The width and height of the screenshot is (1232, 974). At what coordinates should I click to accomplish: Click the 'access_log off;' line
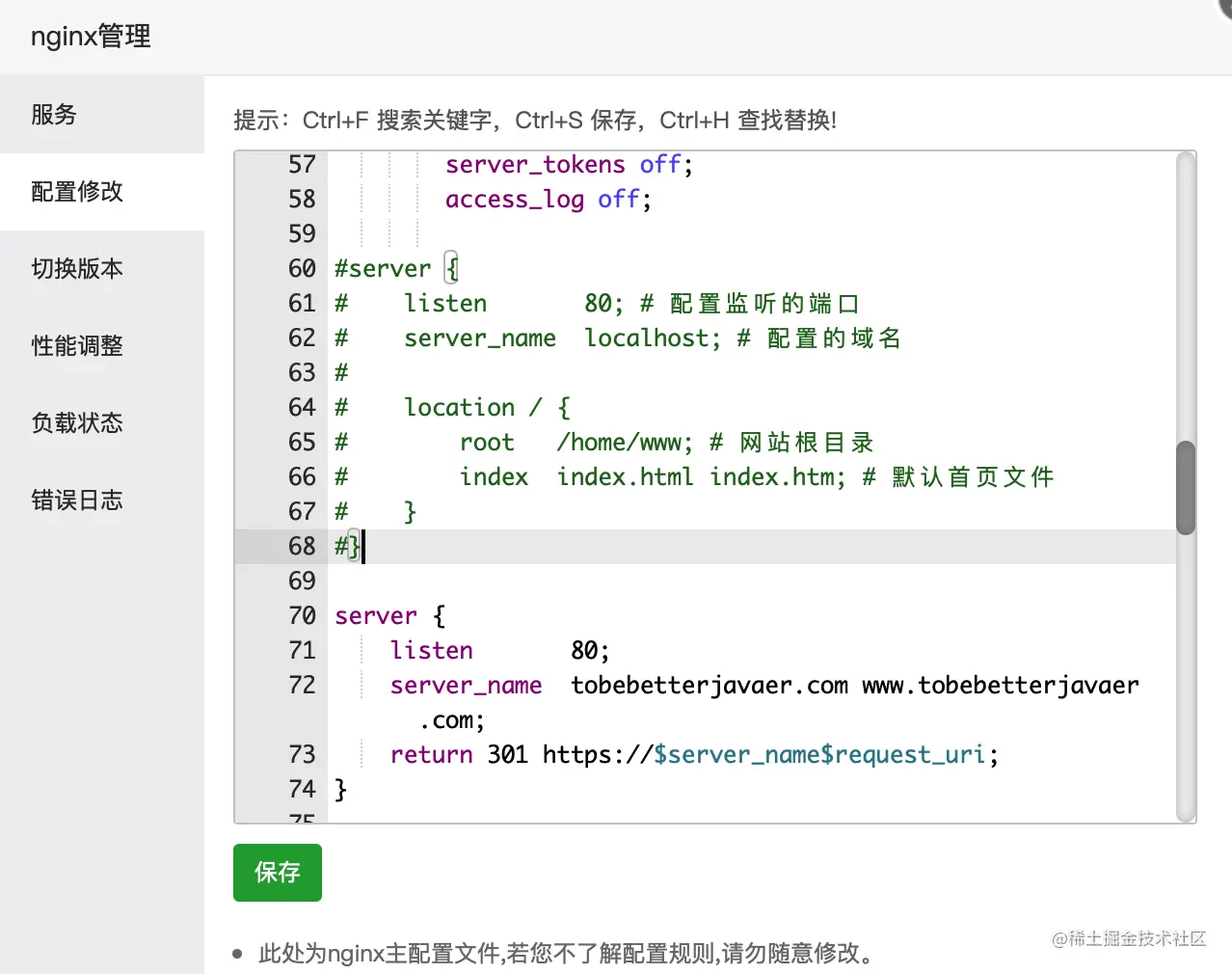click(x=548, y=200)
